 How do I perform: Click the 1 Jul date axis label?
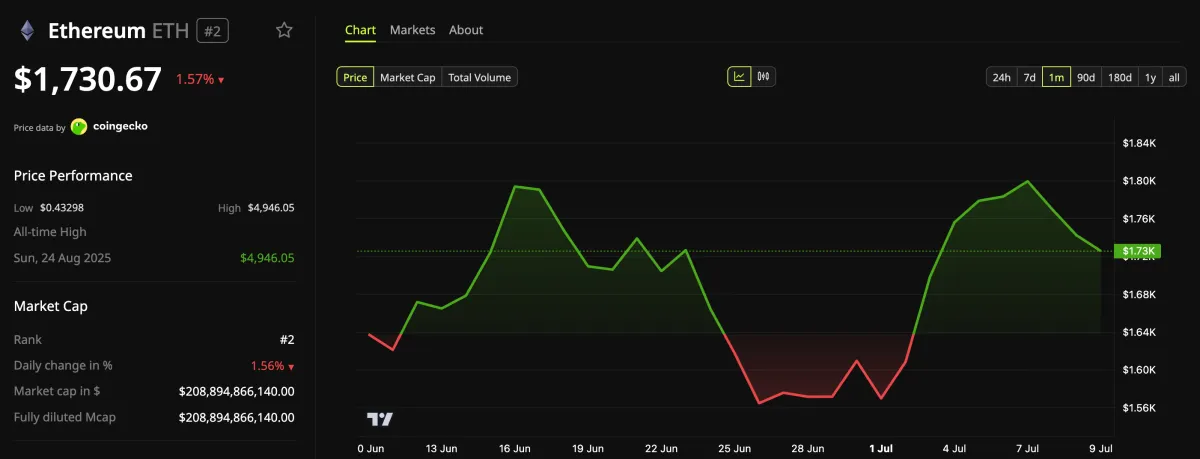click(x=881, y=449)
